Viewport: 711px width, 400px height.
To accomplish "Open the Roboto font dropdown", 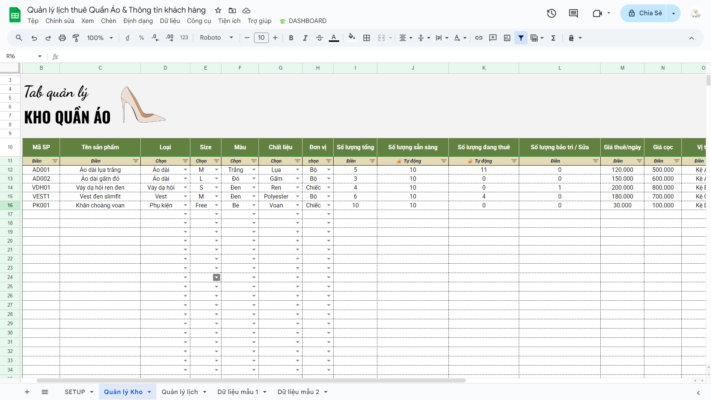I will (216, 38).
